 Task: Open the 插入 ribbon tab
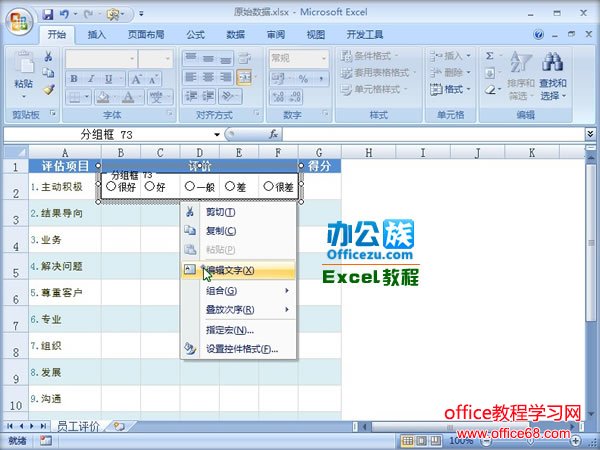[x=96, y=35]
